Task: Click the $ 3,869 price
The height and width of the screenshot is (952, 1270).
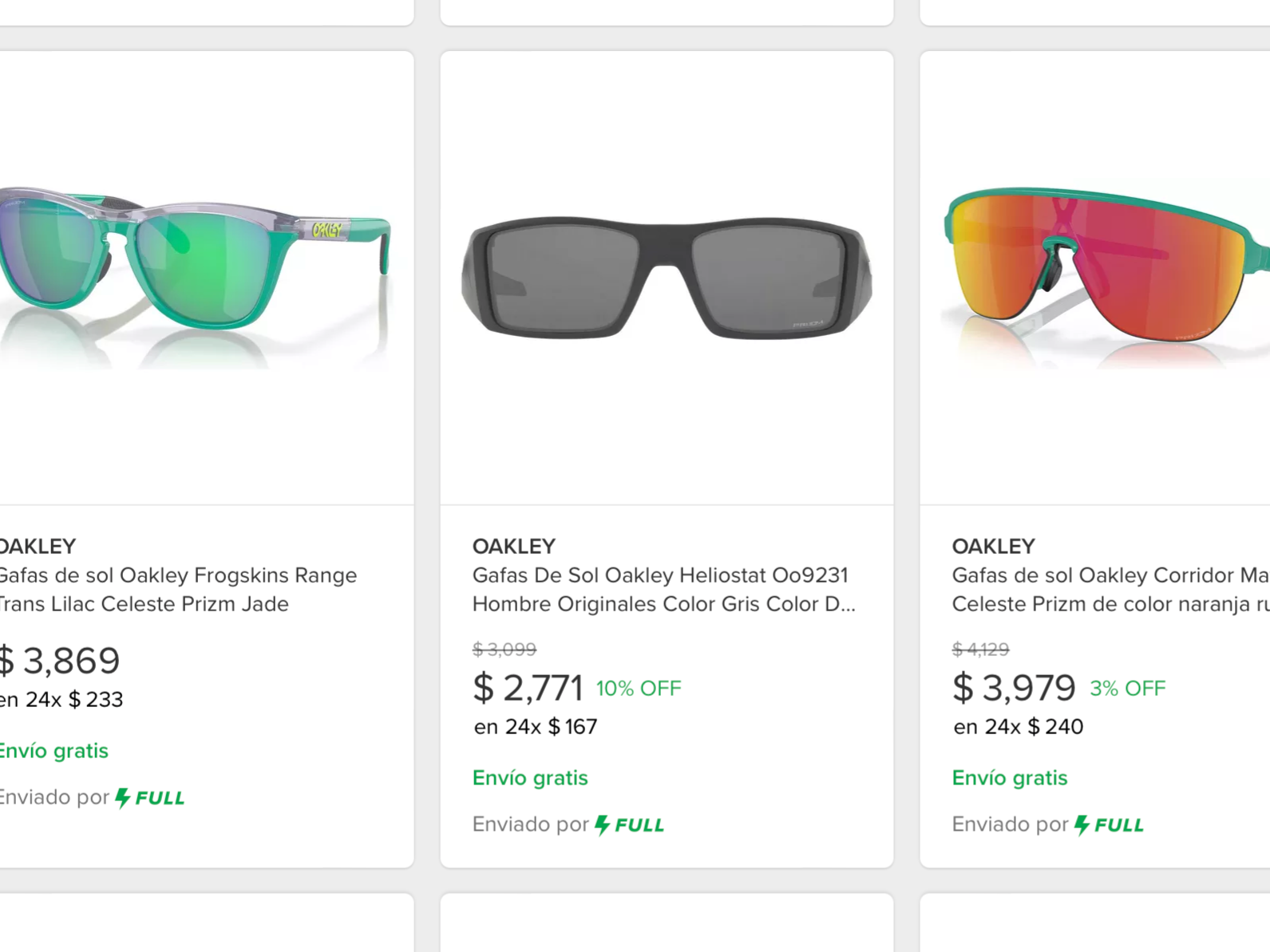Action: point(60,660)
